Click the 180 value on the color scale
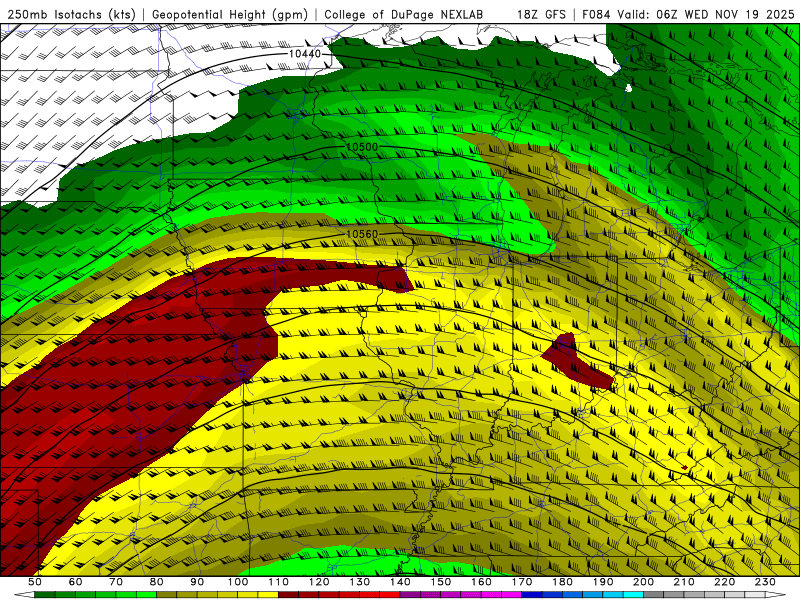The height and width of the screenshot is (600, 800). pyautogui.click(x=562, y=582)
